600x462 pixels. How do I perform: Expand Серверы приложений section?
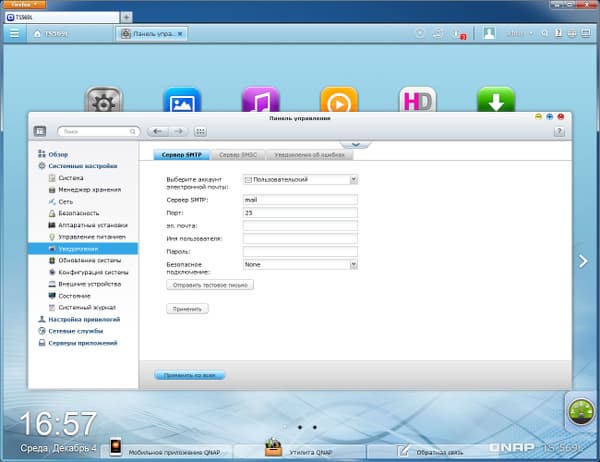click(x=78, y=343)
